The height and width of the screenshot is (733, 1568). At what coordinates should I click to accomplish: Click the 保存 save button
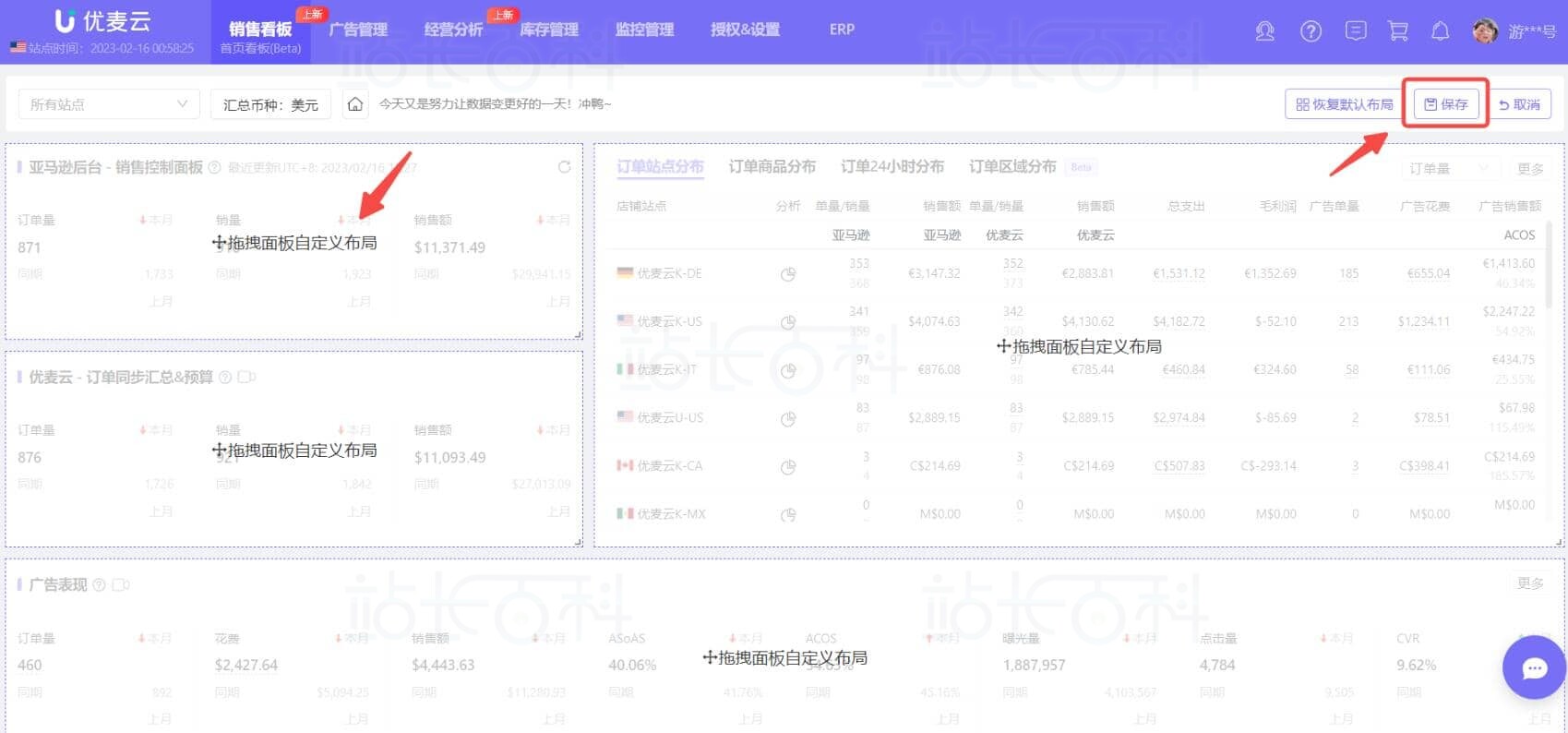(1445, 104)
